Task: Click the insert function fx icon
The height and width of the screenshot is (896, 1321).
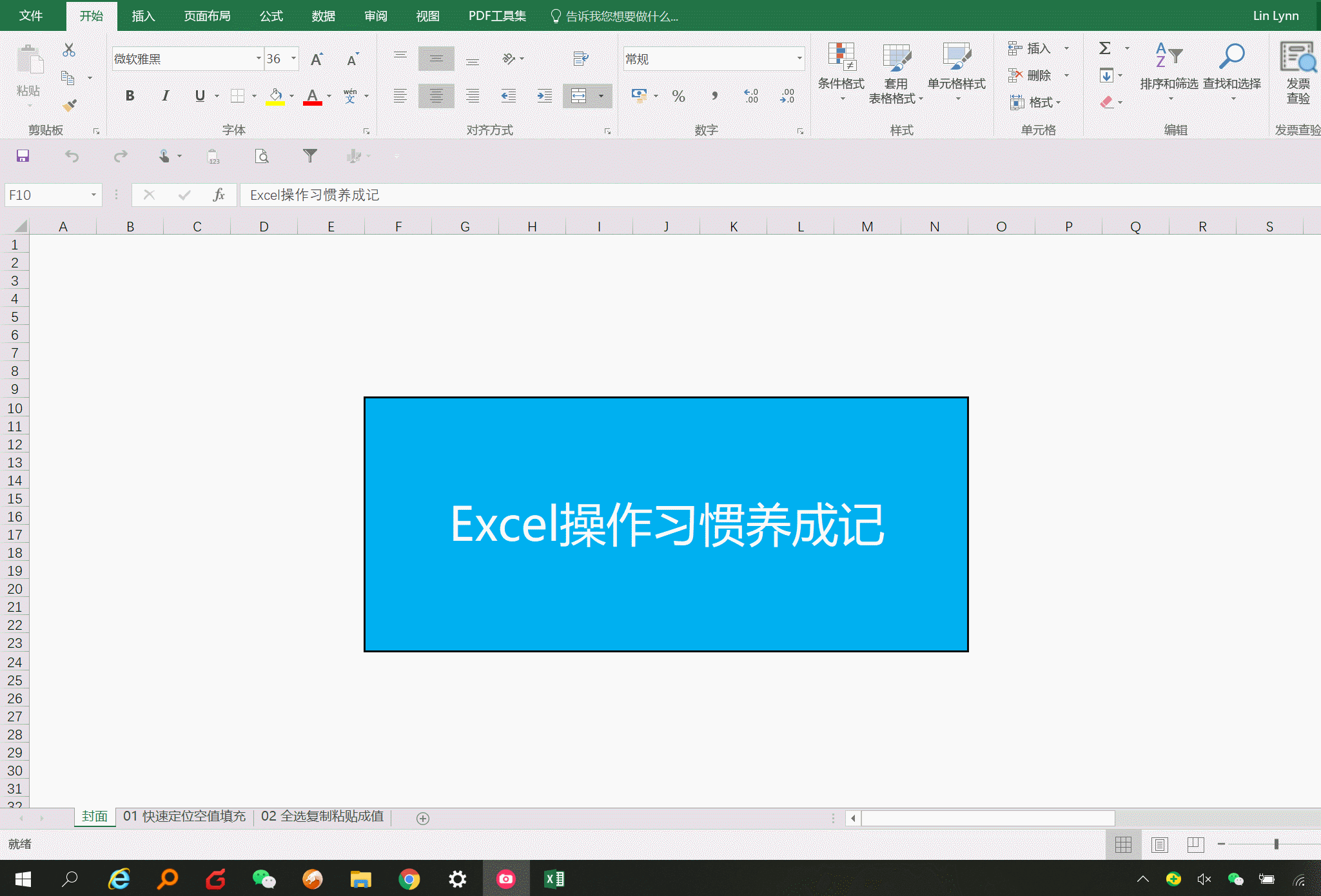Action: [219, 195]
